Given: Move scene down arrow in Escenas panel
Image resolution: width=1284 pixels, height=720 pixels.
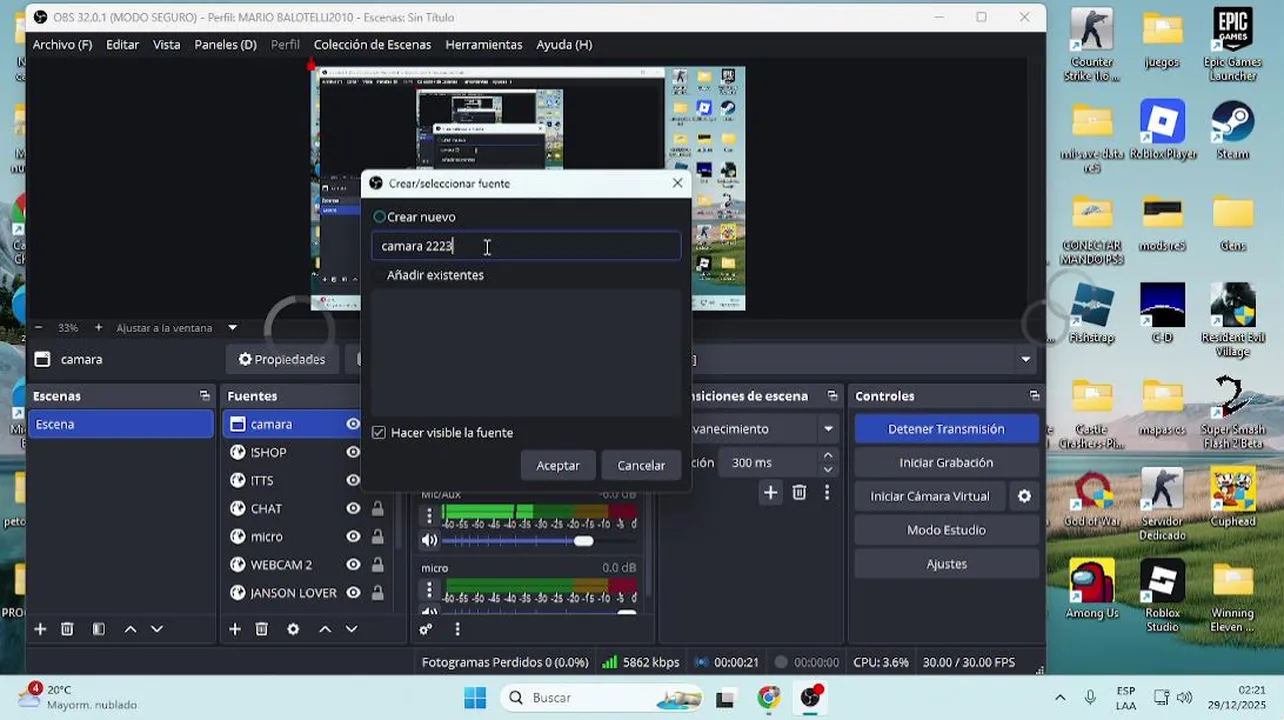Looking at the screenshot, I should point(157,629).
